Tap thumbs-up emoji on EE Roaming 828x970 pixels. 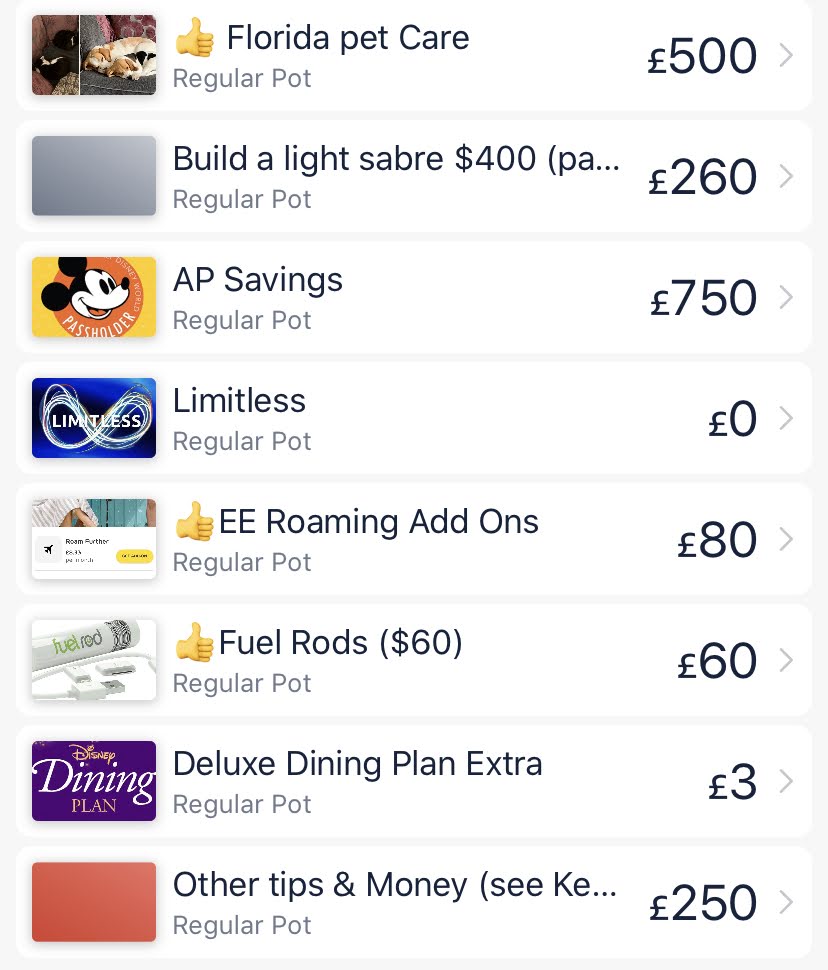click(194, 522)
